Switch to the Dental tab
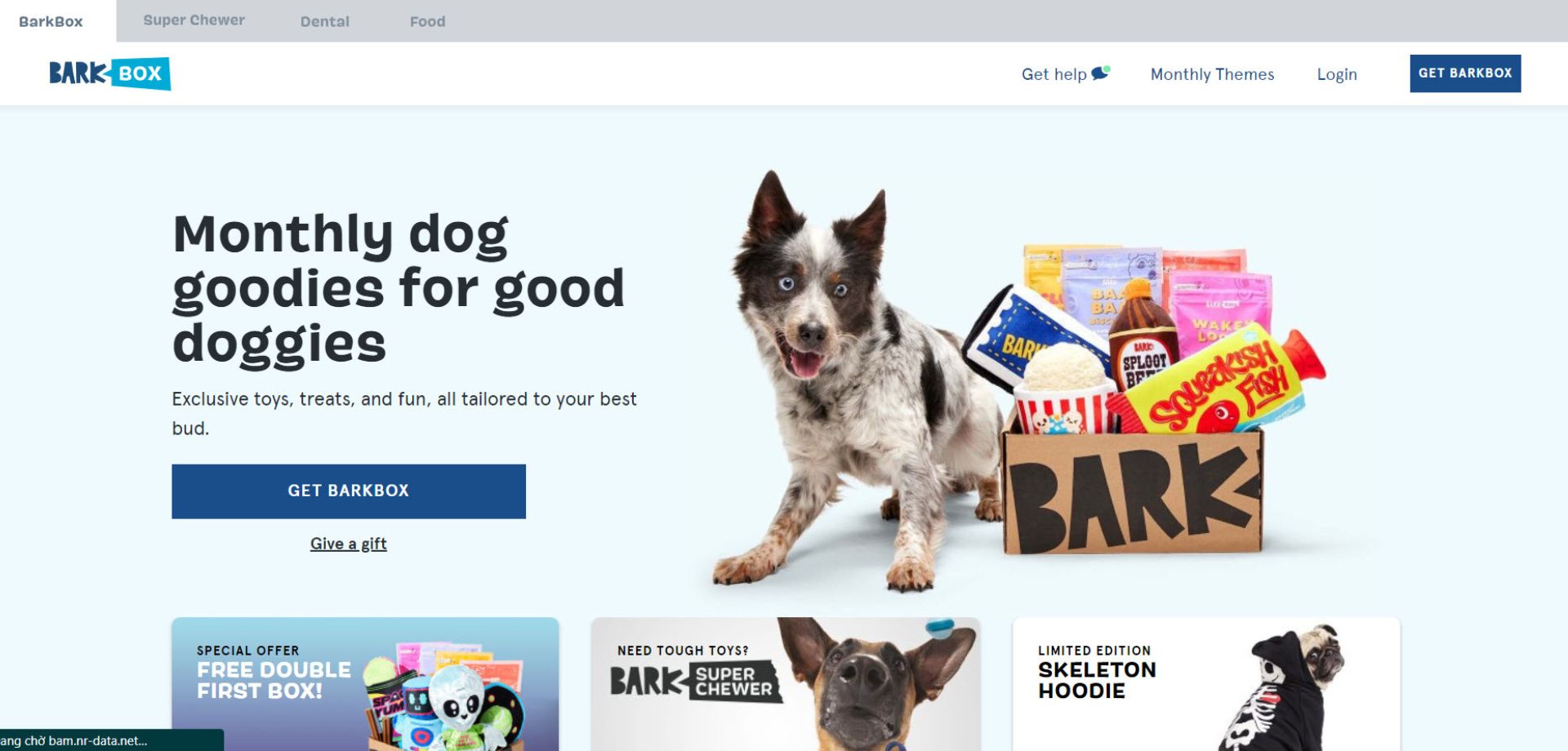The width and height of the screenshot is (1568, 751). click(x=324, y=21)
